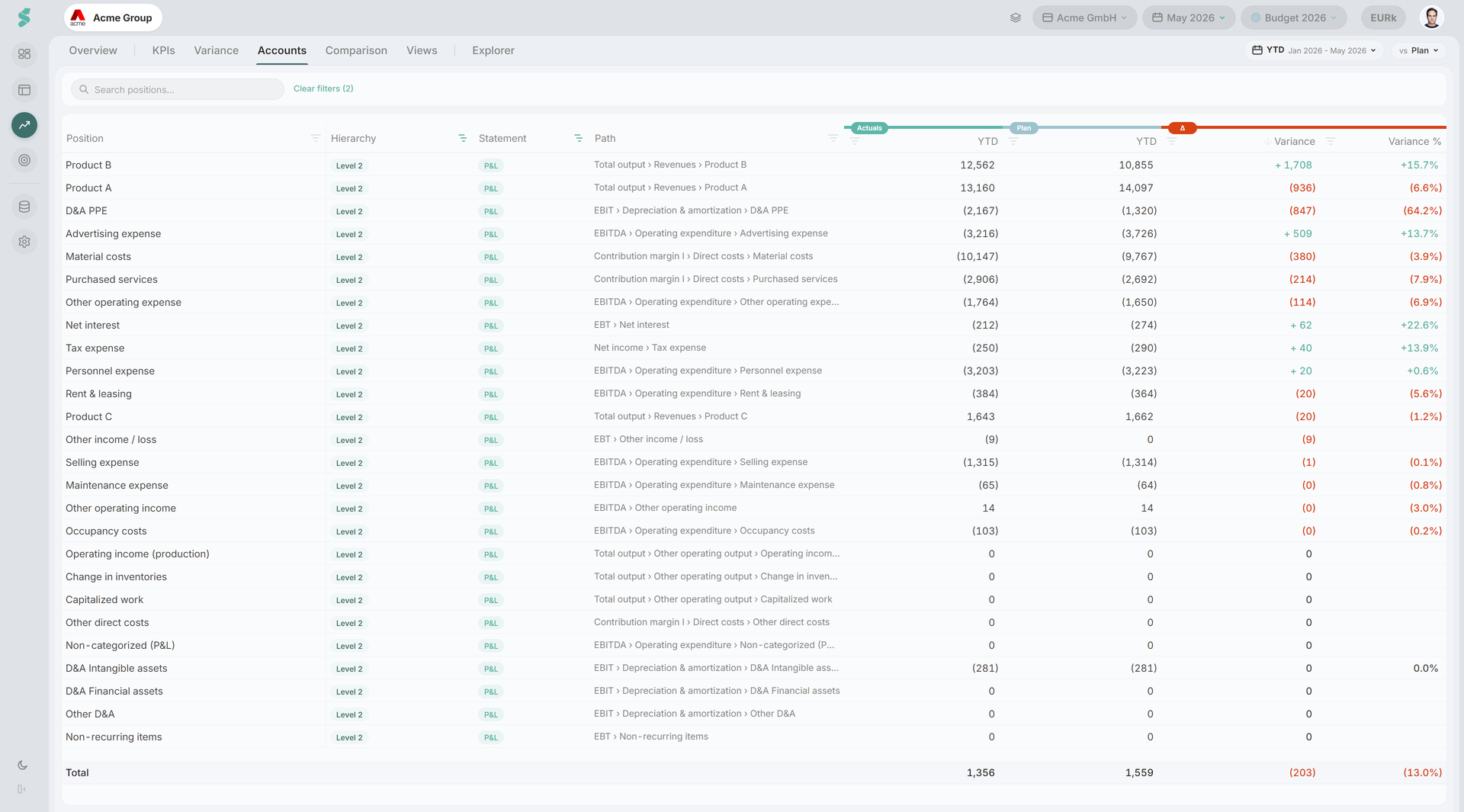Select the trending analytics sidebar icon
The height and width of the screenshot is (812, 1464).
click(x=24, y=125)
